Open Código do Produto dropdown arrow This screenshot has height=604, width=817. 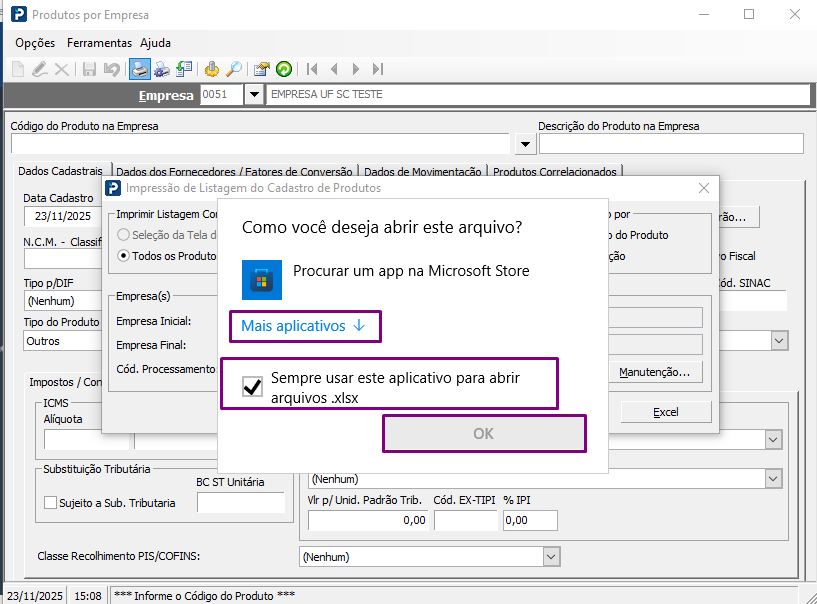pyautogui.click(x=526, y=144)
